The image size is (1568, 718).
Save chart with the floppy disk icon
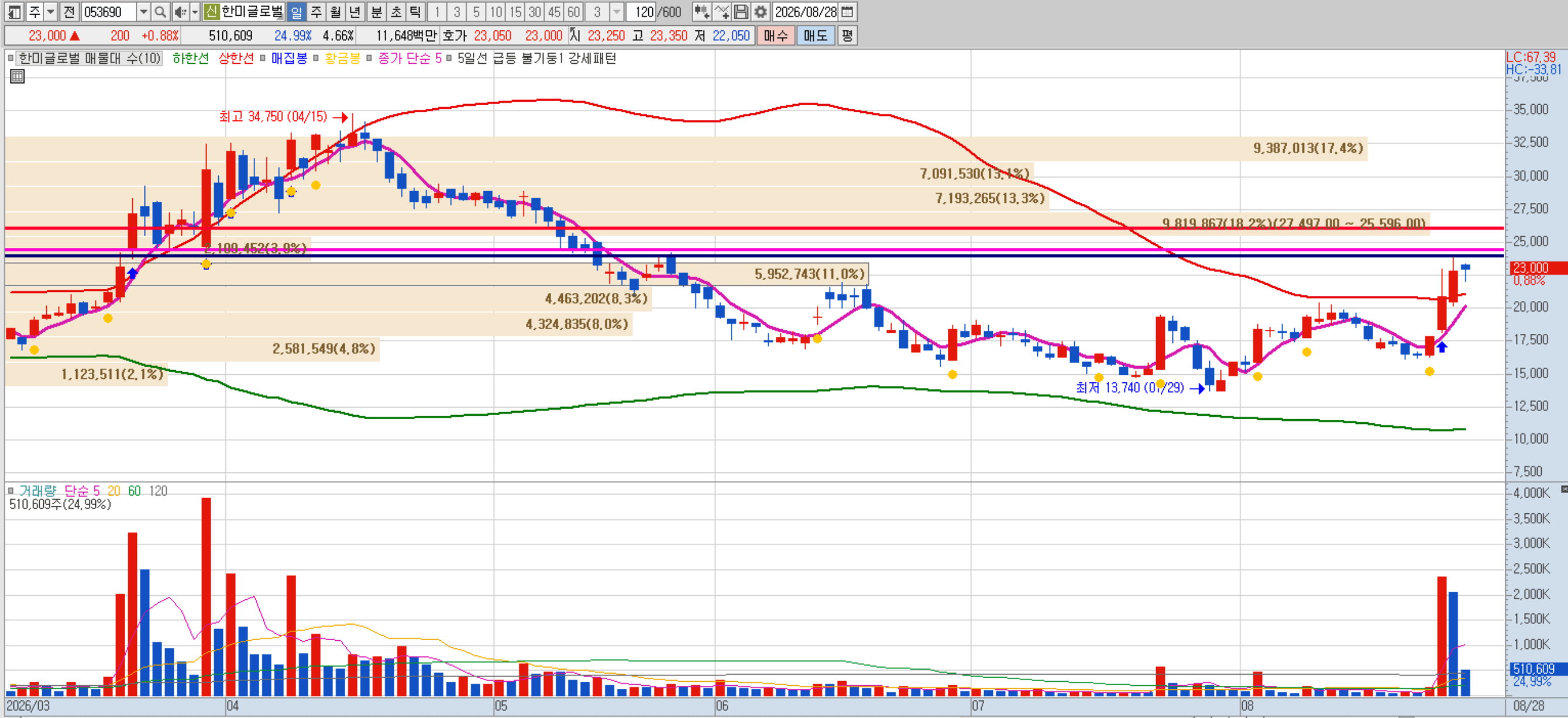pos(741,12)
